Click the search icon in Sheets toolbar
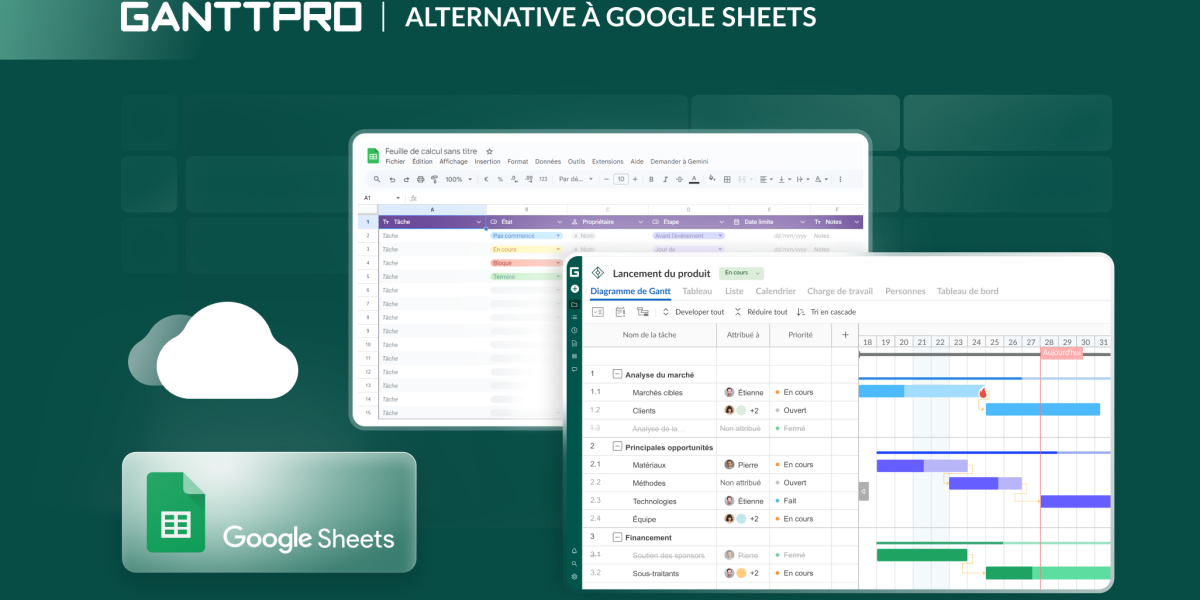 [377, 179]
